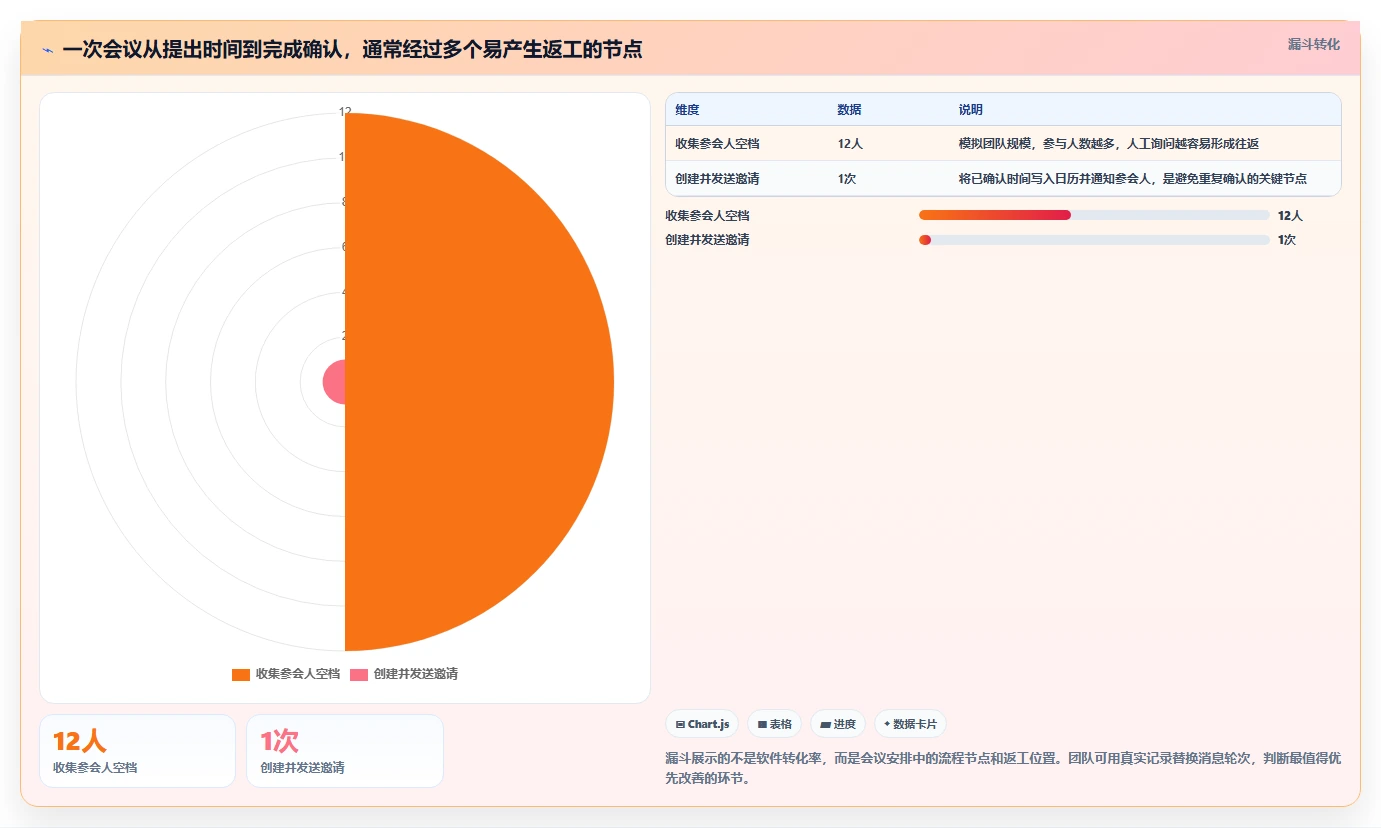Click the 12人 value beside the progress bar
This screenshot has height=828, width=1381.
pos(1290,215)
